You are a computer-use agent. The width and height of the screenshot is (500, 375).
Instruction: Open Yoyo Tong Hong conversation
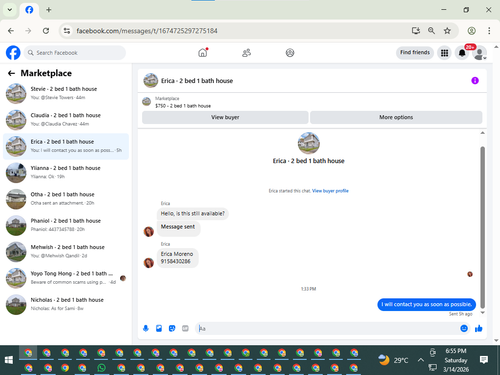click(x=66, y=278)
